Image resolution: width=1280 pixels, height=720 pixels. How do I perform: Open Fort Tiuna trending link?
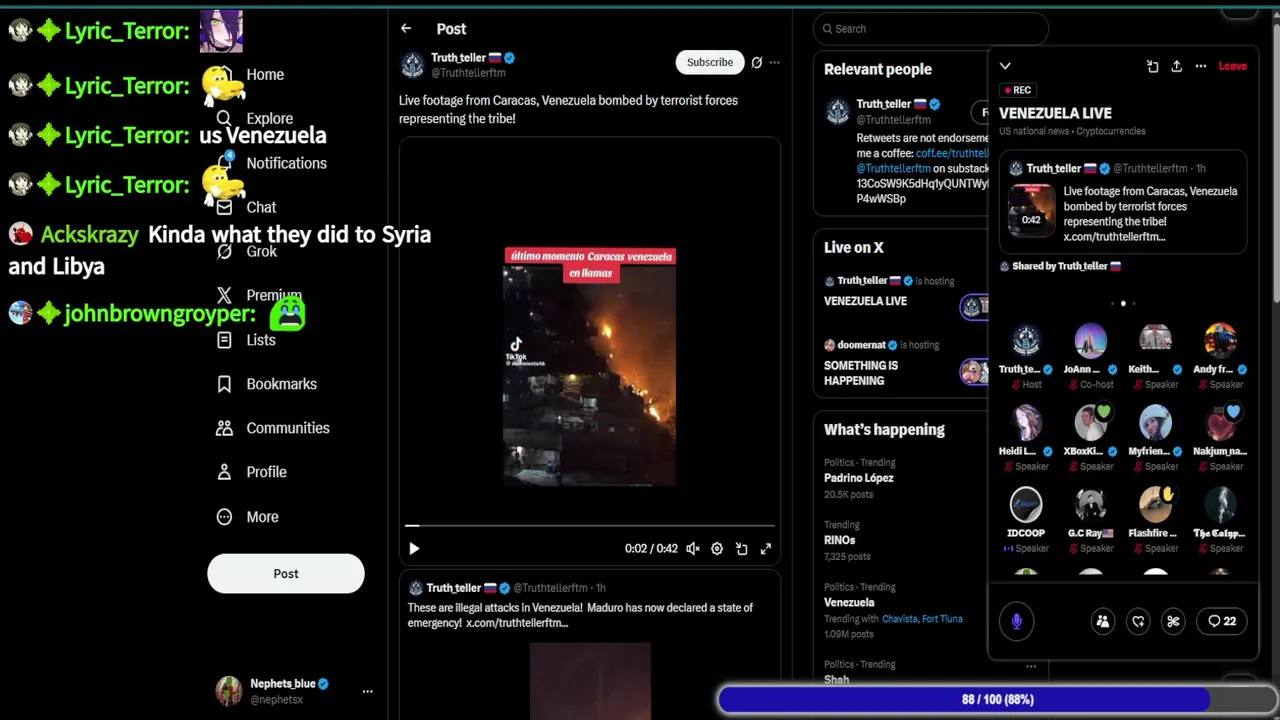(942, 619)
